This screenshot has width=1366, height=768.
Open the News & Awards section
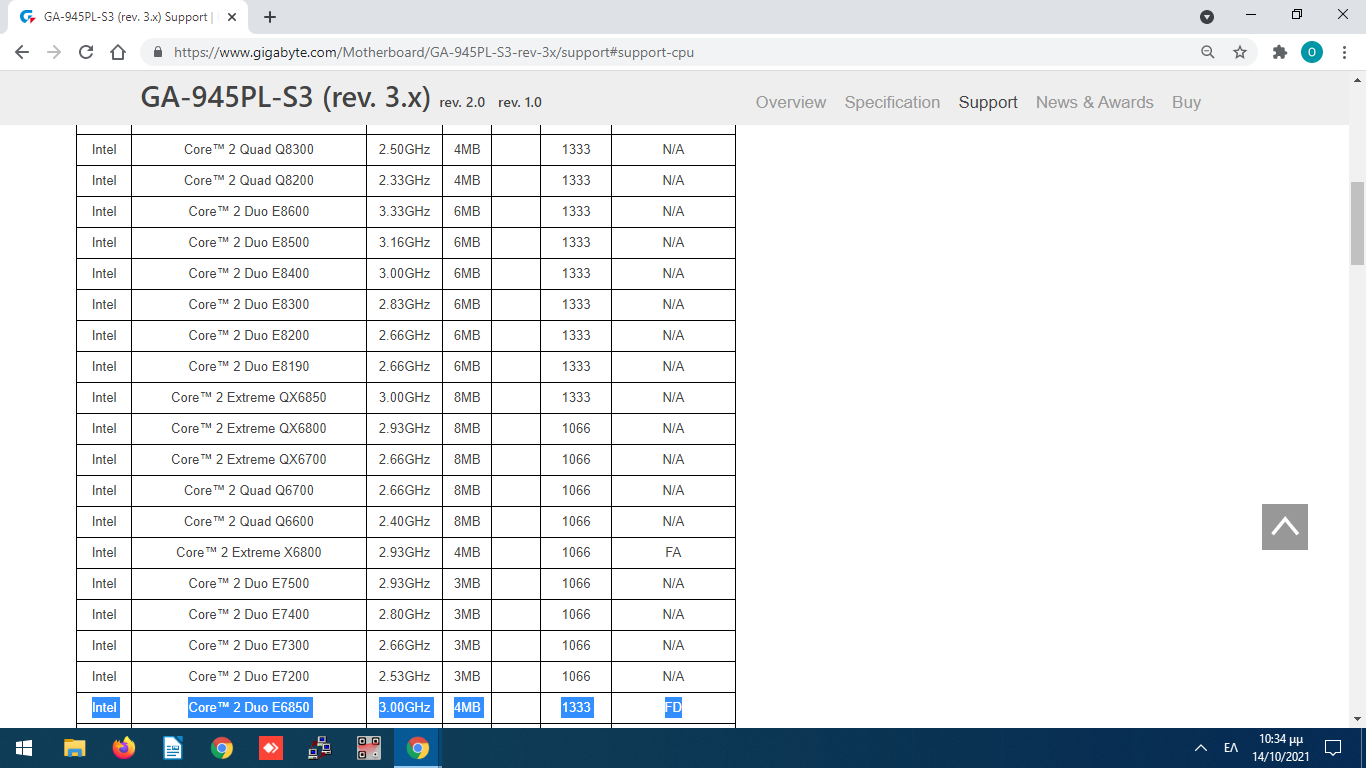1095,102
